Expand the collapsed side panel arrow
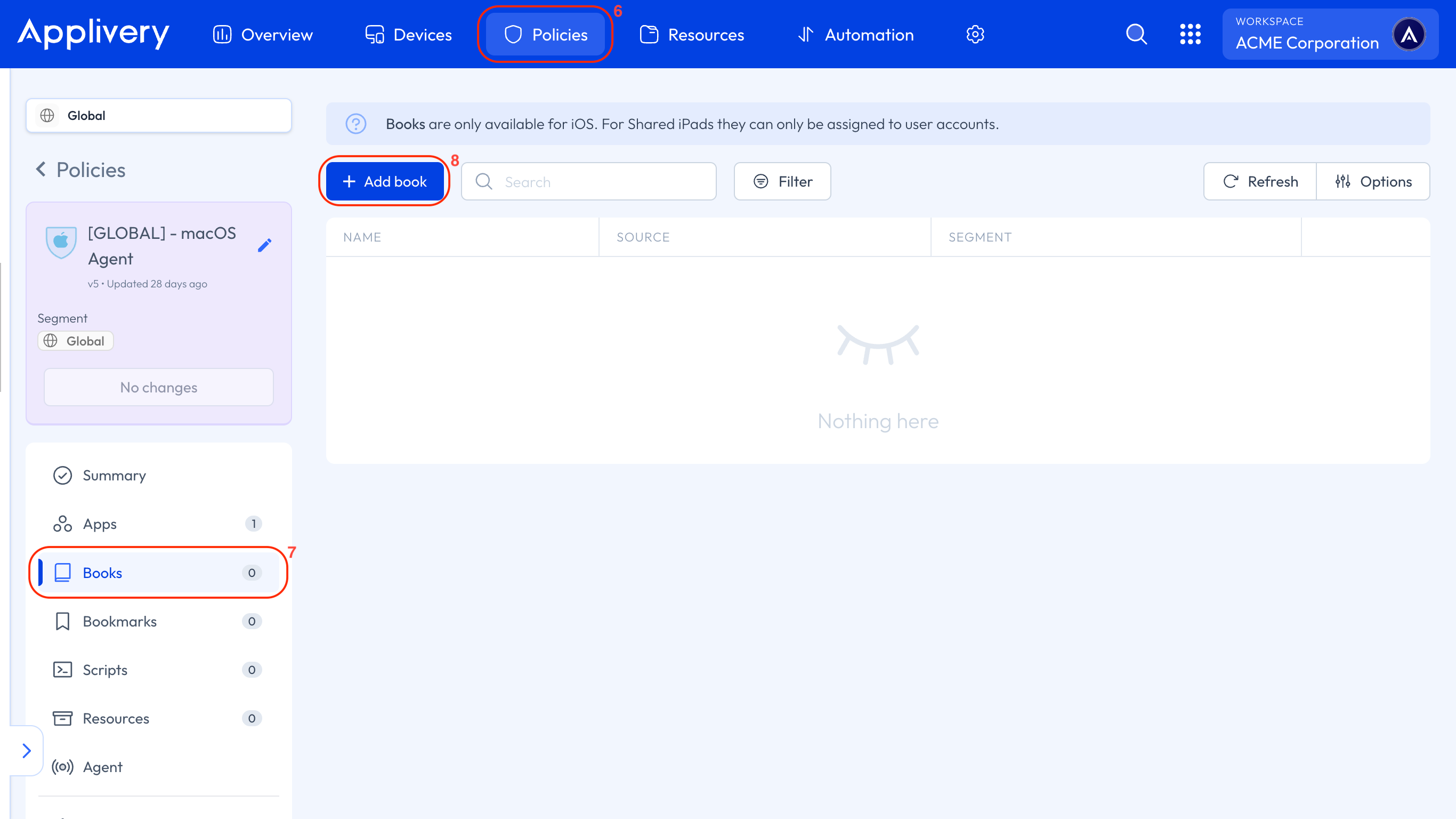 pos(26,751)
